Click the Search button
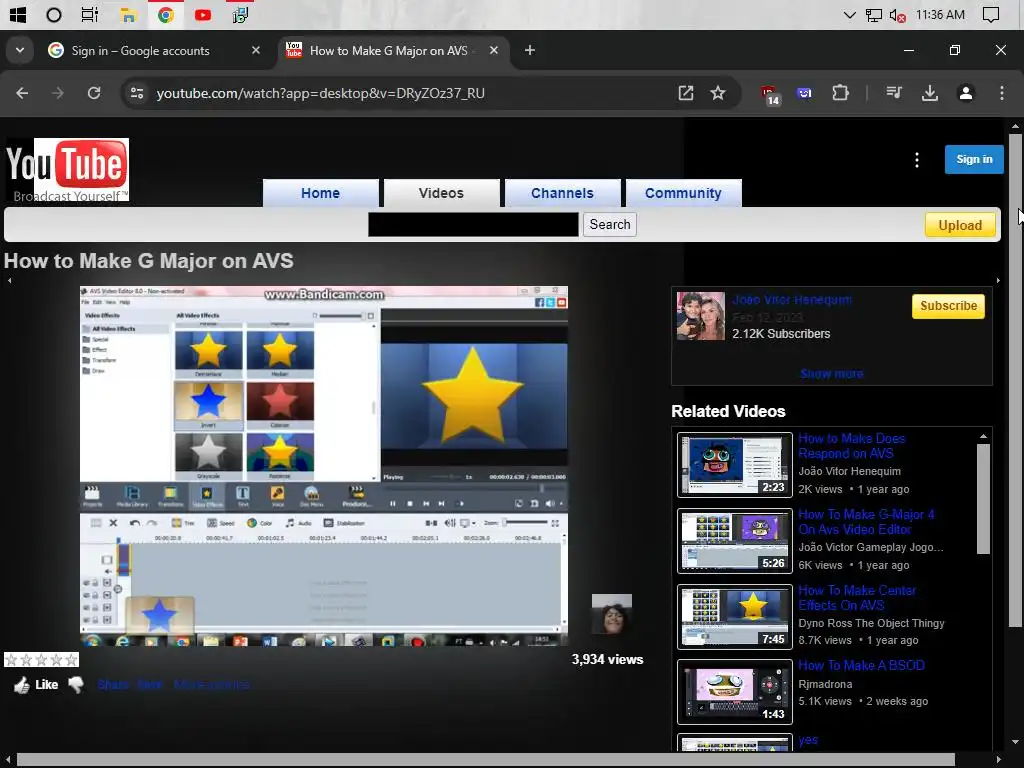Viewport: 1024px width, 768px height. 610,225
